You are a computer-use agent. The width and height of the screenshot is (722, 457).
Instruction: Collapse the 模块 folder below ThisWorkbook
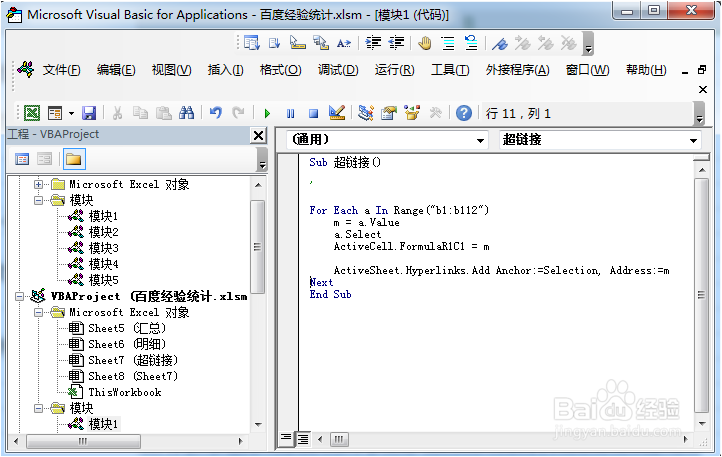click(39, 408)
